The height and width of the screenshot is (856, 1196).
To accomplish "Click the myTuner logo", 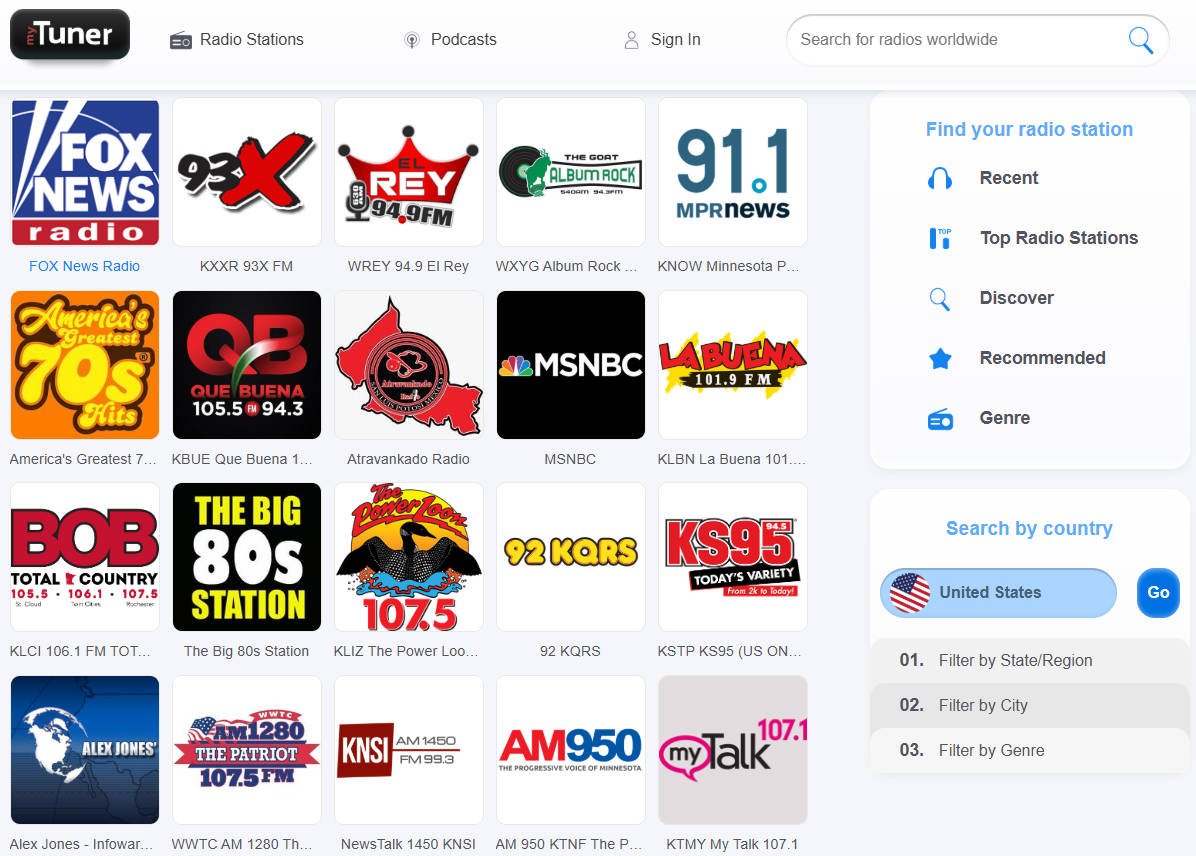I will click(x=69, y=34).
